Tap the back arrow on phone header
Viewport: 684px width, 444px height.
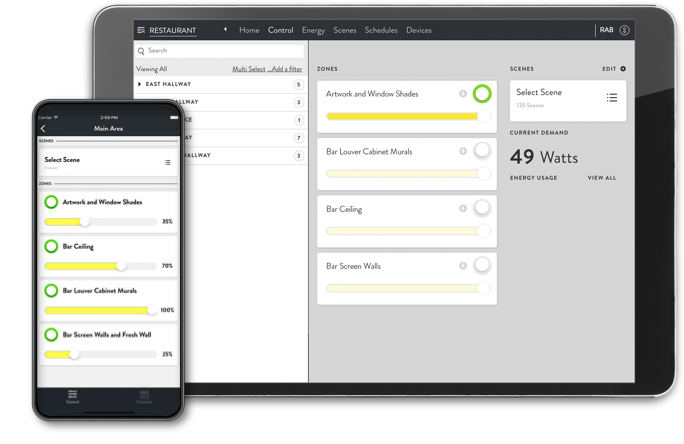(x=43, y=129)
